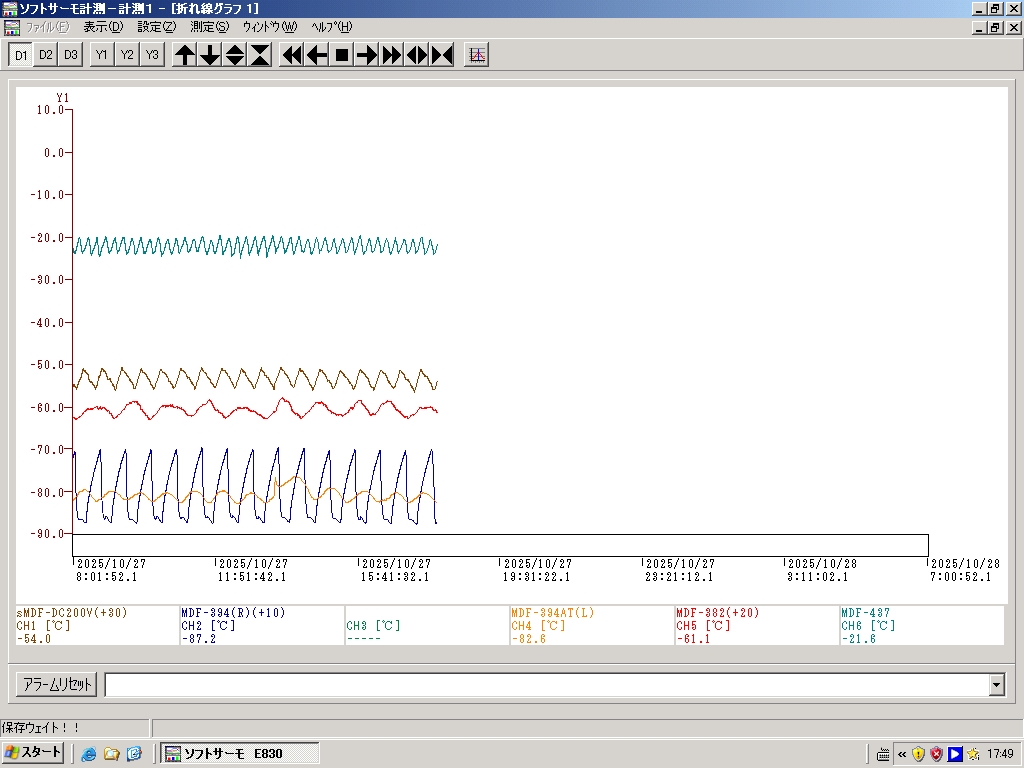1024x768 pixels.
Task: Toggle the D1 display button
Action: coord(21,55)
